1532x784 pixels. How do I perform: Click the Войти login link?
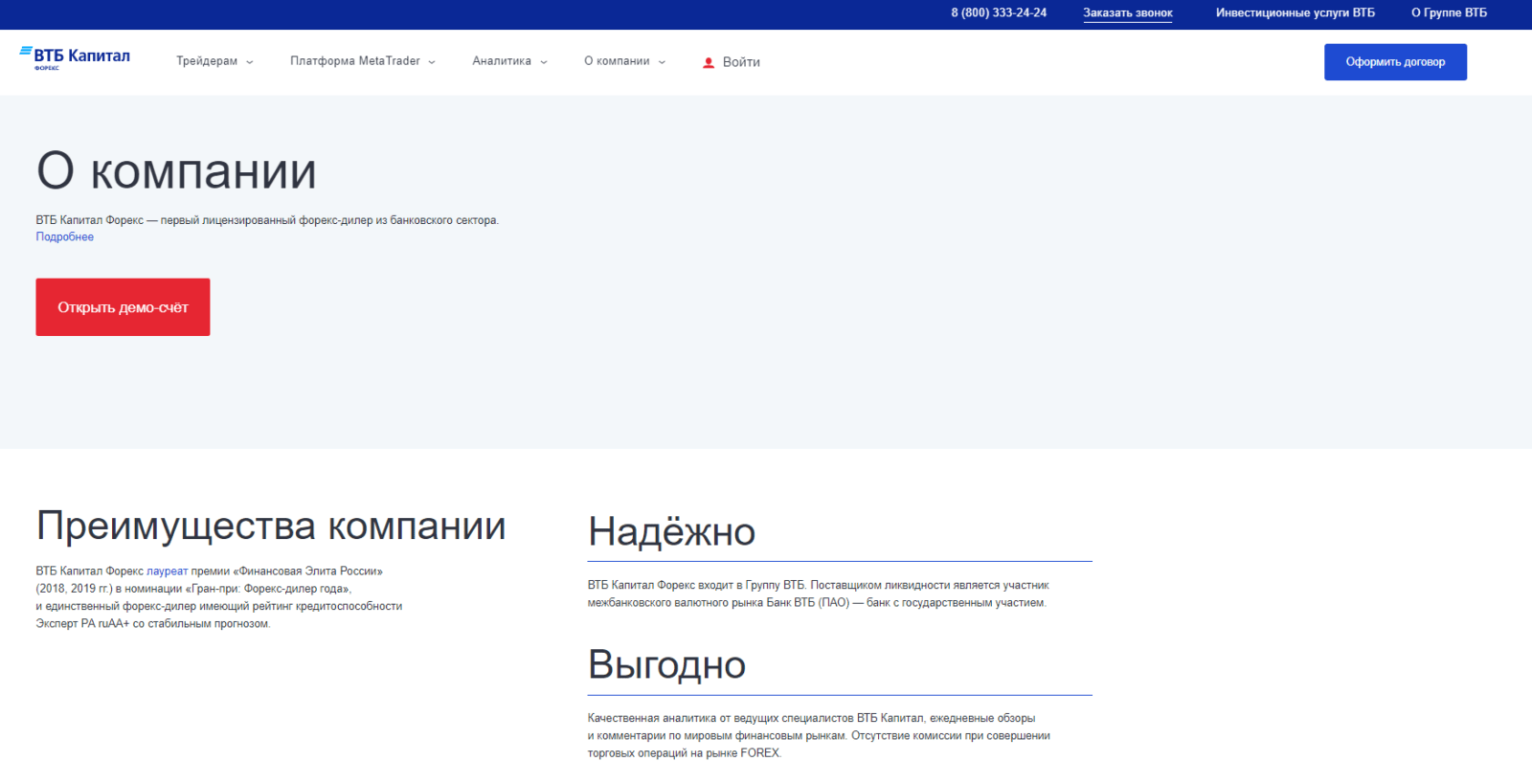(x=741, y=62)
